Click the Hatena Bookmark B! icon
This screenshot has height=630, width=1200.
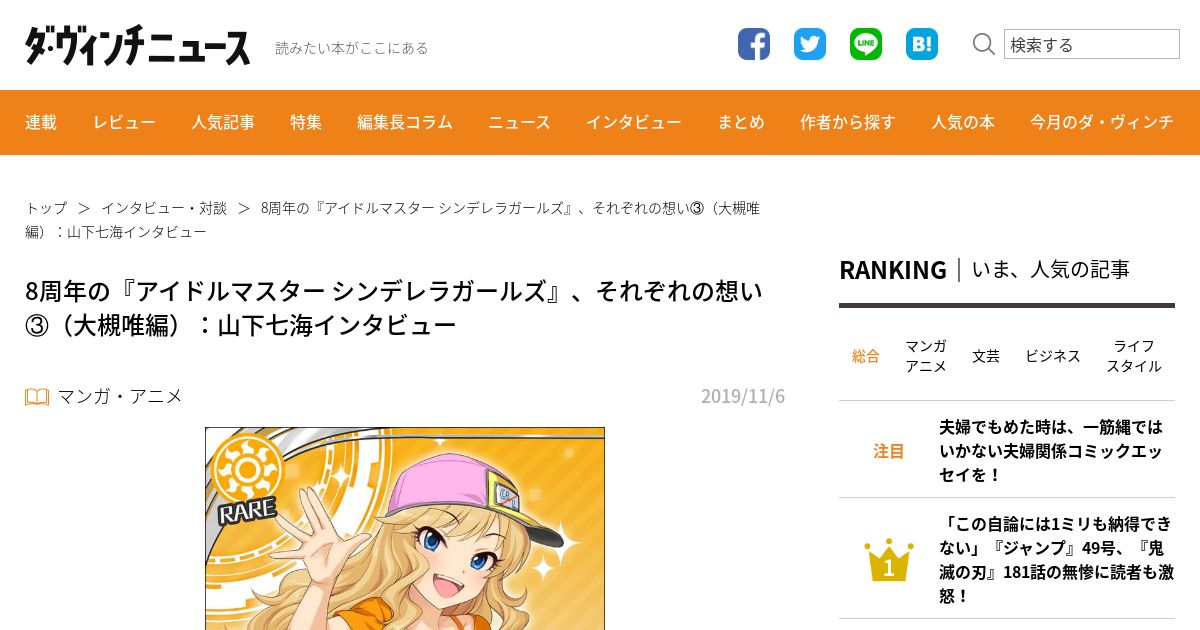point(922,44)
